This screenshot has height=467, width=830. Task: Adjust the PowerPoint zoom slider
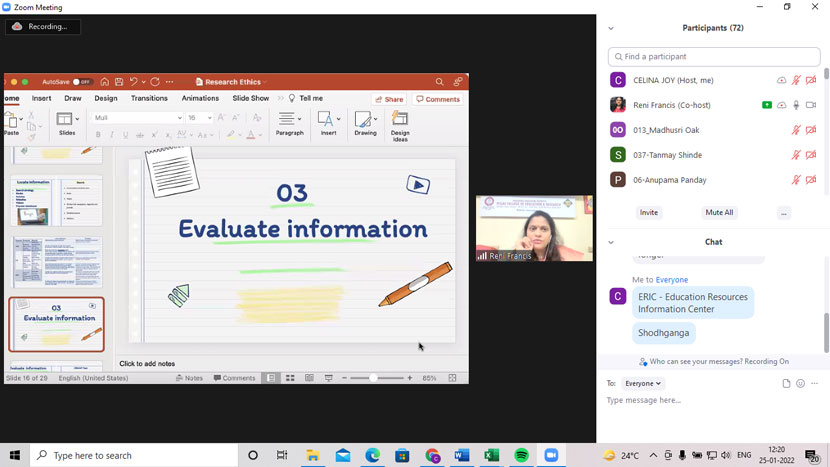tap(374, 378)
